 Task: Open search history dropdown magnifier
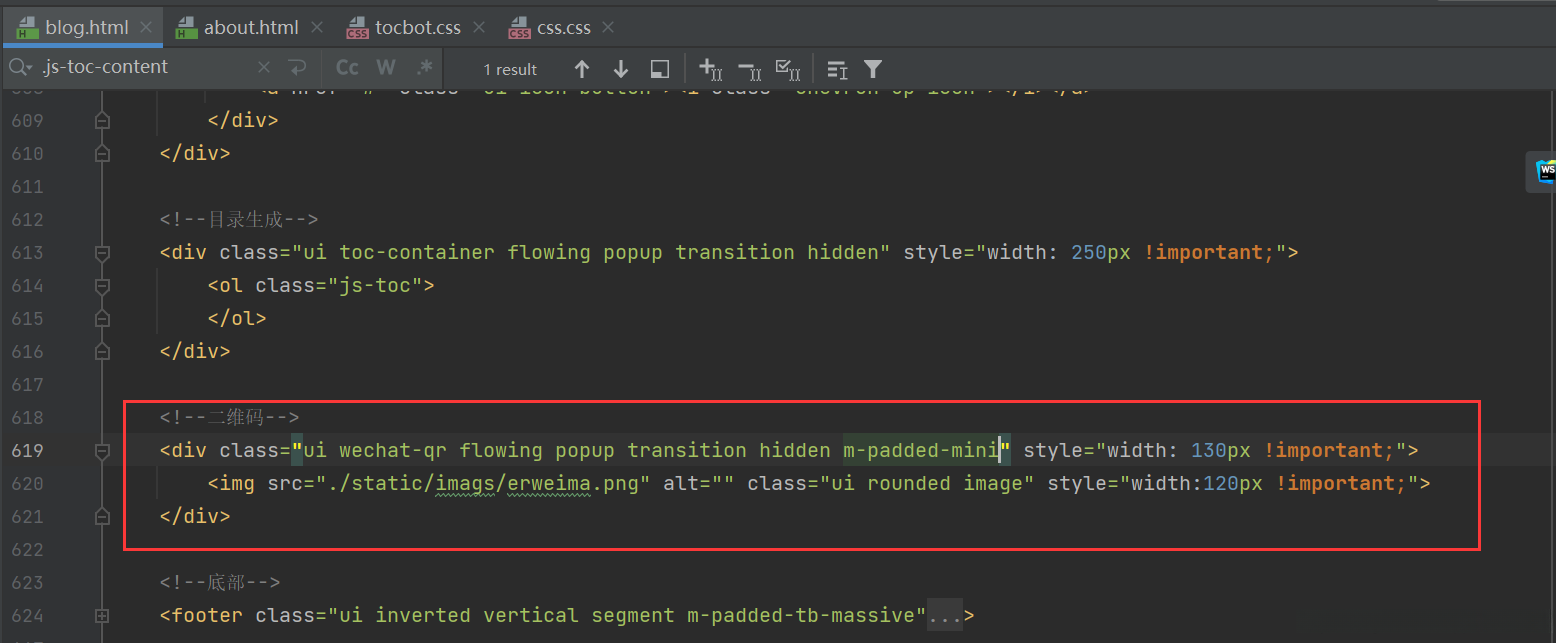pyautogui.click(x=21, y=67)
